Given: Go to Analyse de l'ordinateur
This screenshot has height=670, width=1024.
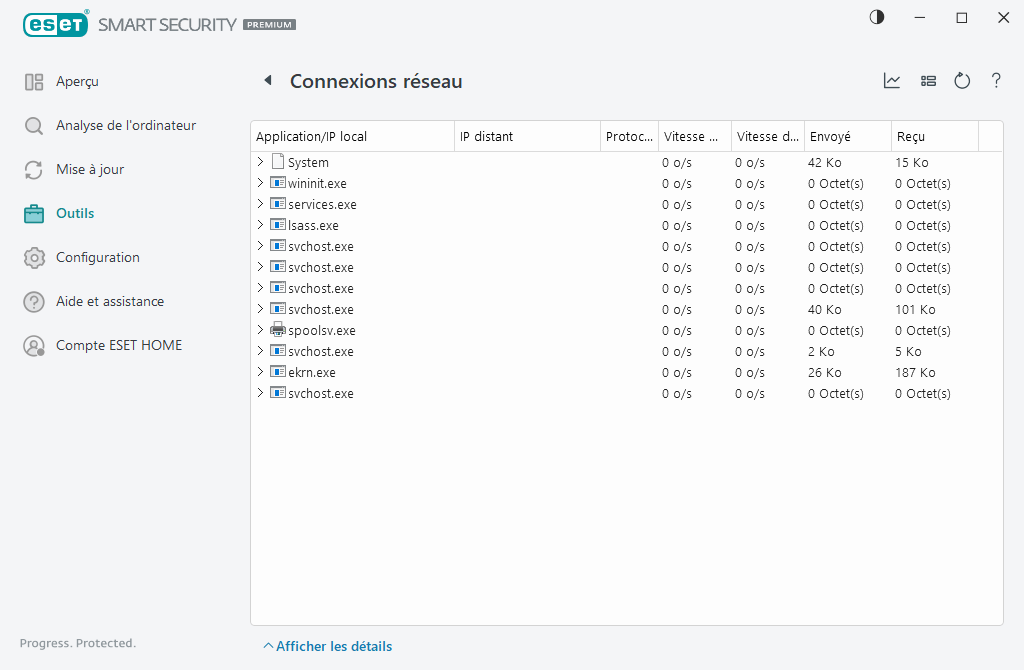Looking at the screenshot, I should point(125,126).
